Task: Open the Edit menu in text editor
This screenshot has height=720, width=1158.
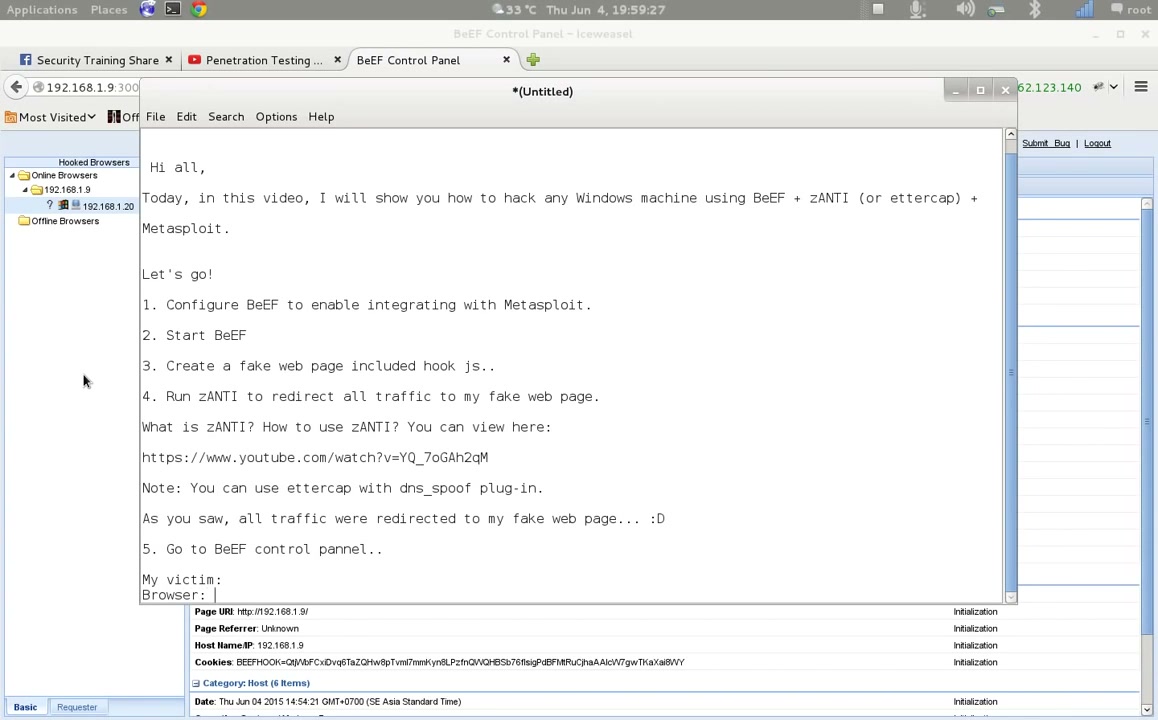Action: point(186,117)
